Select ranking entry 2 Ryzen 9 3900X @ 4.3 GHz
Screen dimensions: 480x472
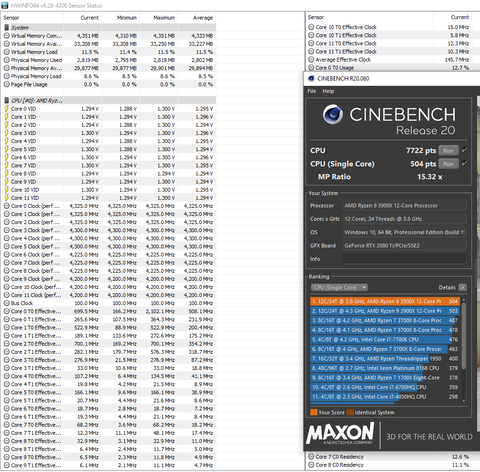coord(385,311)
